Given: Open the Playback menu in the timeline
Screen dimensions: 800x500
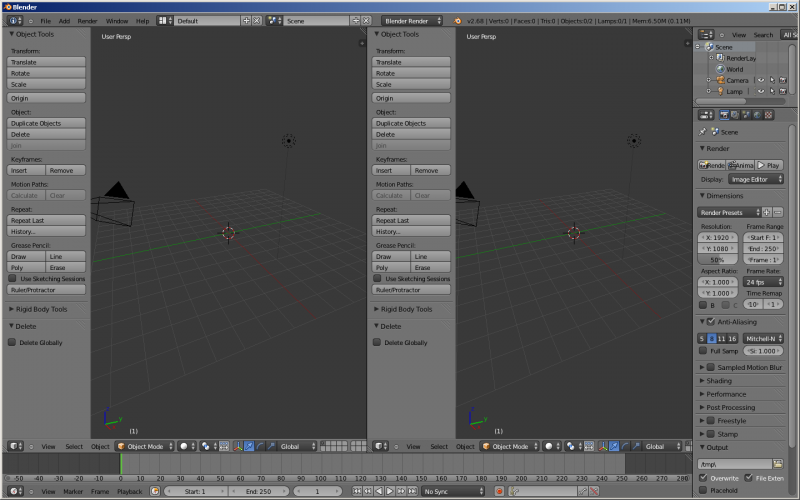Looking at the screenshot, I should coord(130,491).
